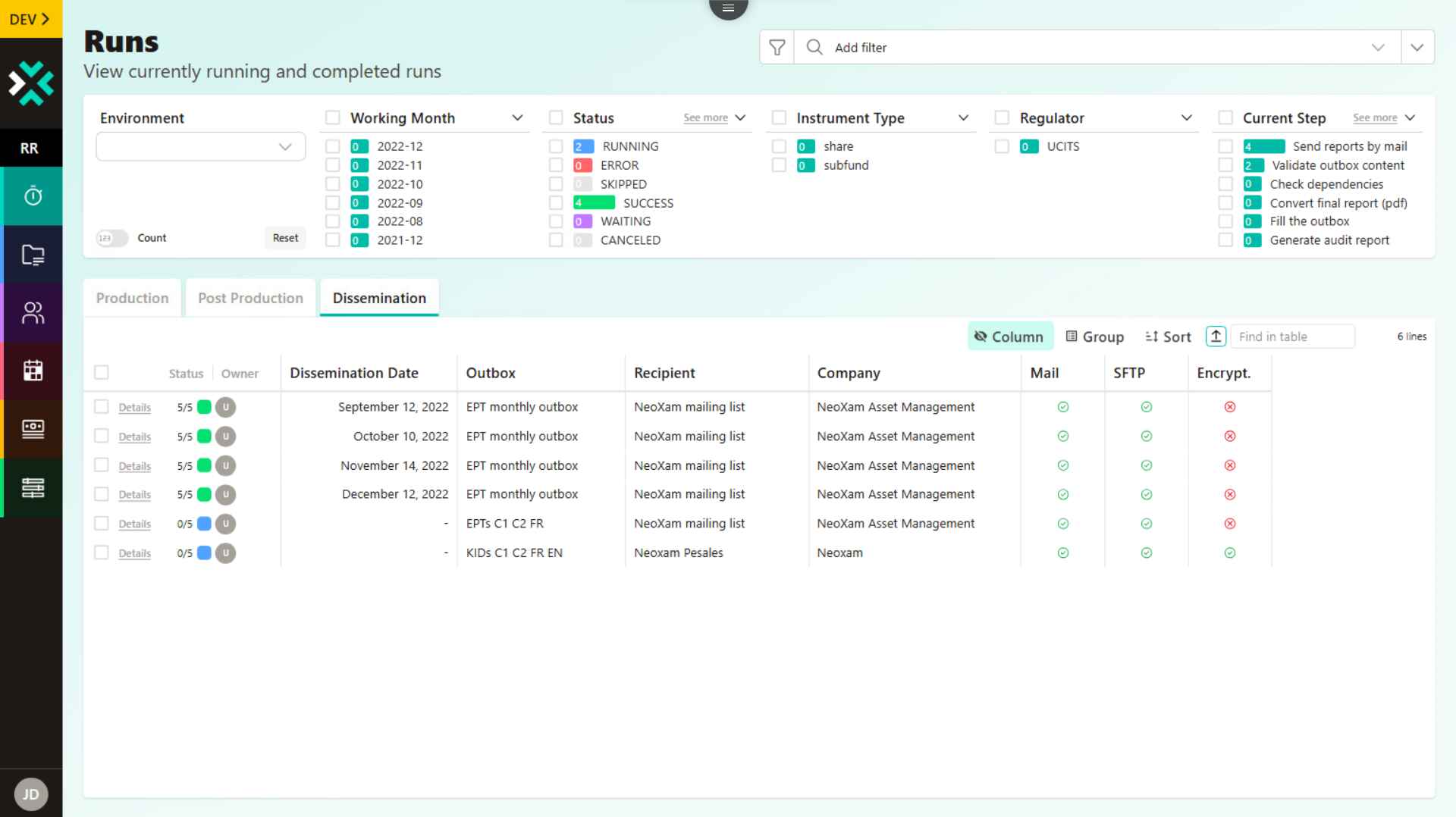
Task: Switch to the Post Production tab
Action: (x=249, y=298)
